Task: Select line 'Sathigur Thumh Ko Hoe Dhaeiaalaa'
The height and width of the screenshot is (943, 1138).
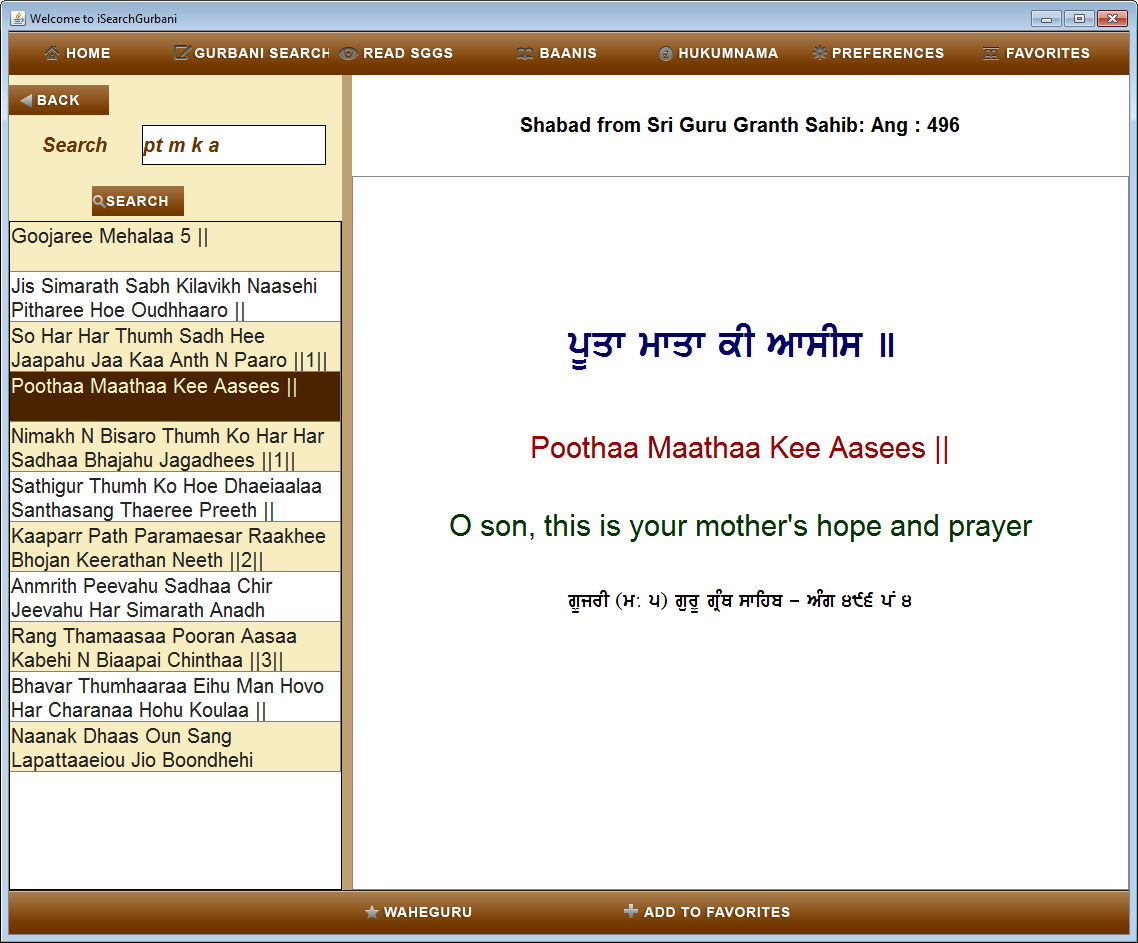Action: [175, 497]
